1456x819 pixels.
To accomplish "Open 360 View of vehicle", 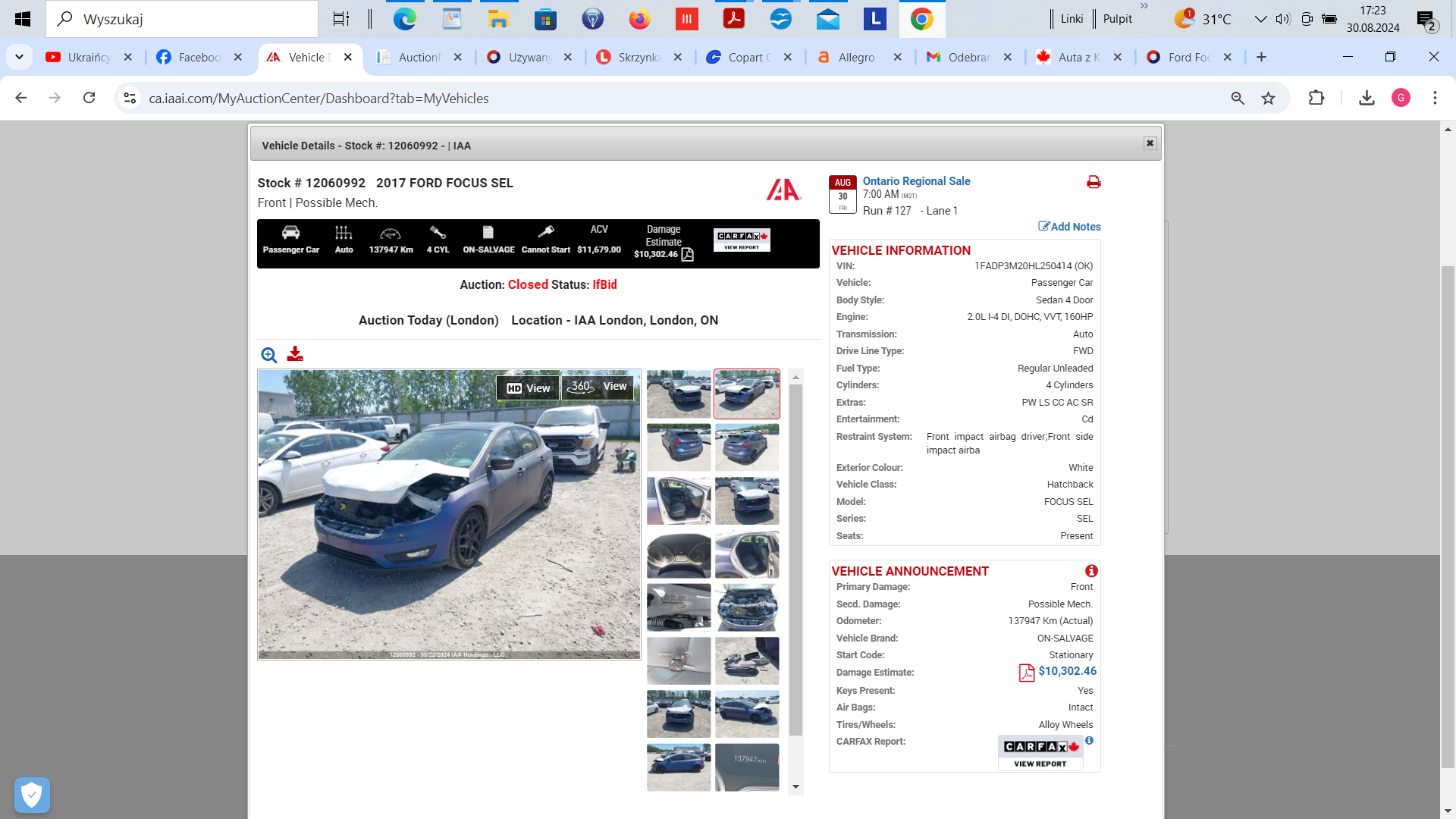I will click(598, 387).
